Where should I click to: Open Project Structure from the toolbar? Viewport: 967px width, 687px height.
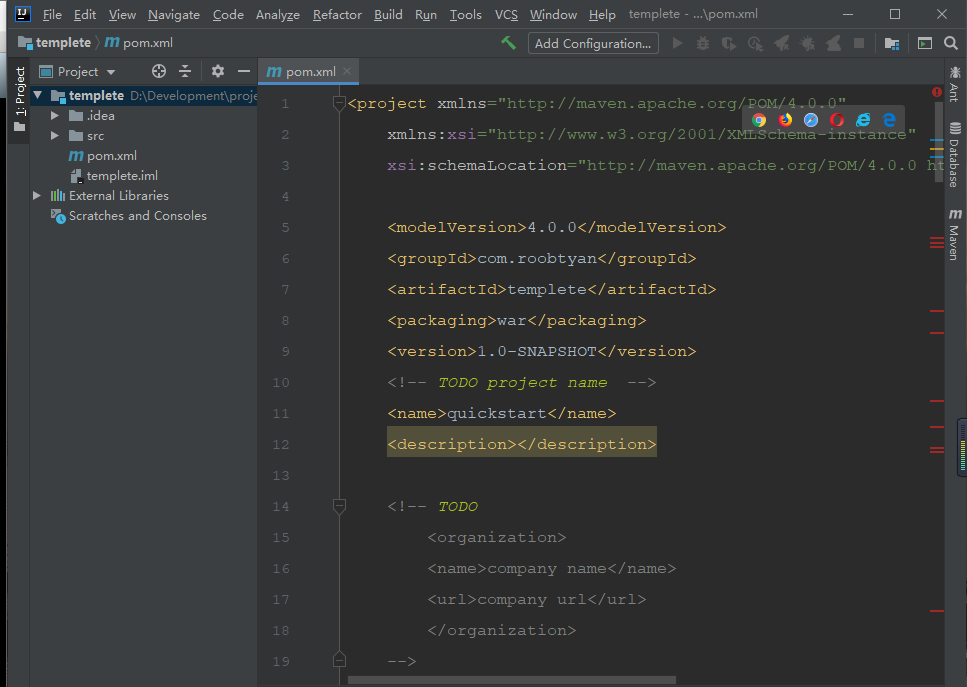pyautogui.click(x=891, y=43)
